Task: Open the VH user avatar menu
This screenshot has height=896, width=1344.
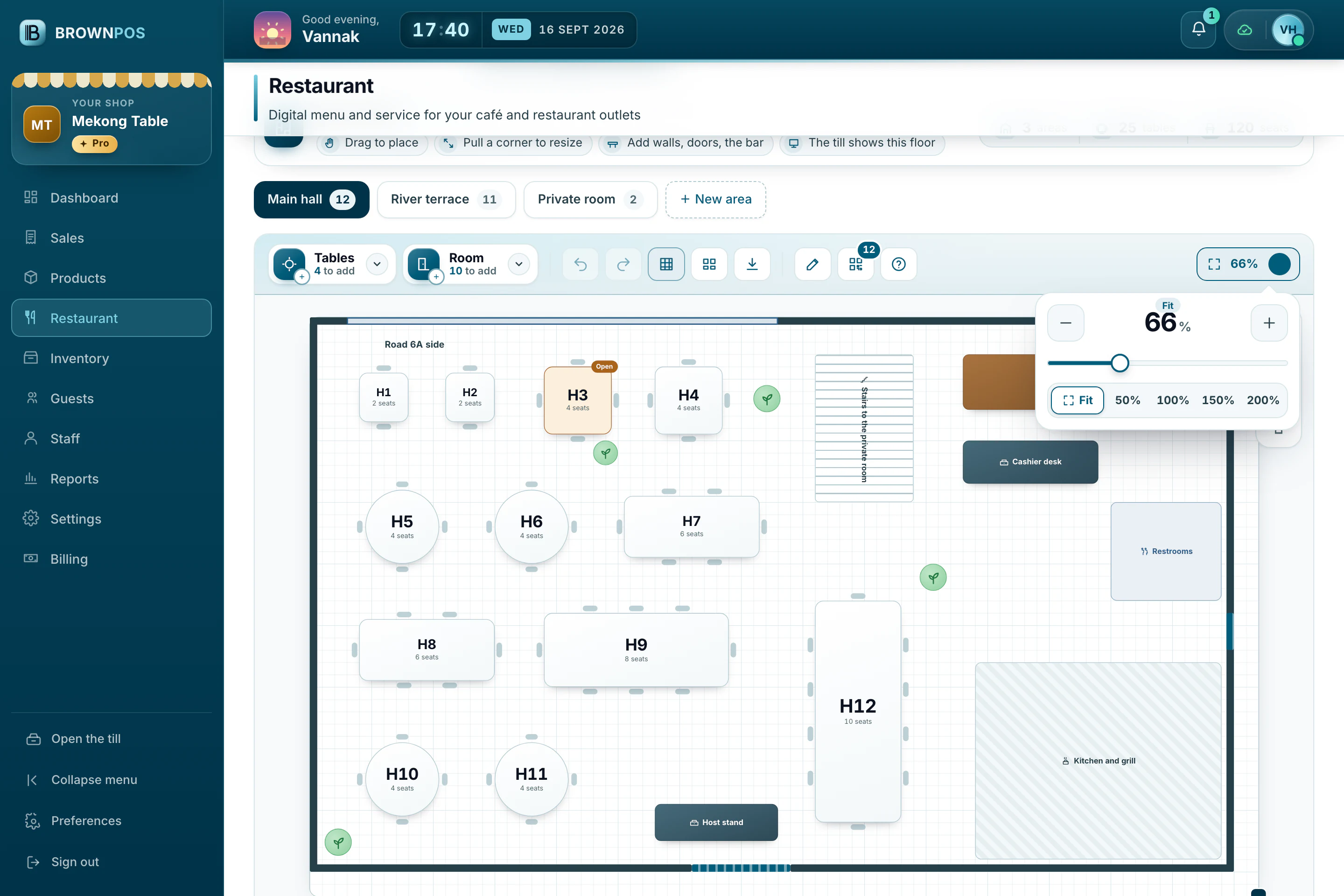Action: (1288, 30)
